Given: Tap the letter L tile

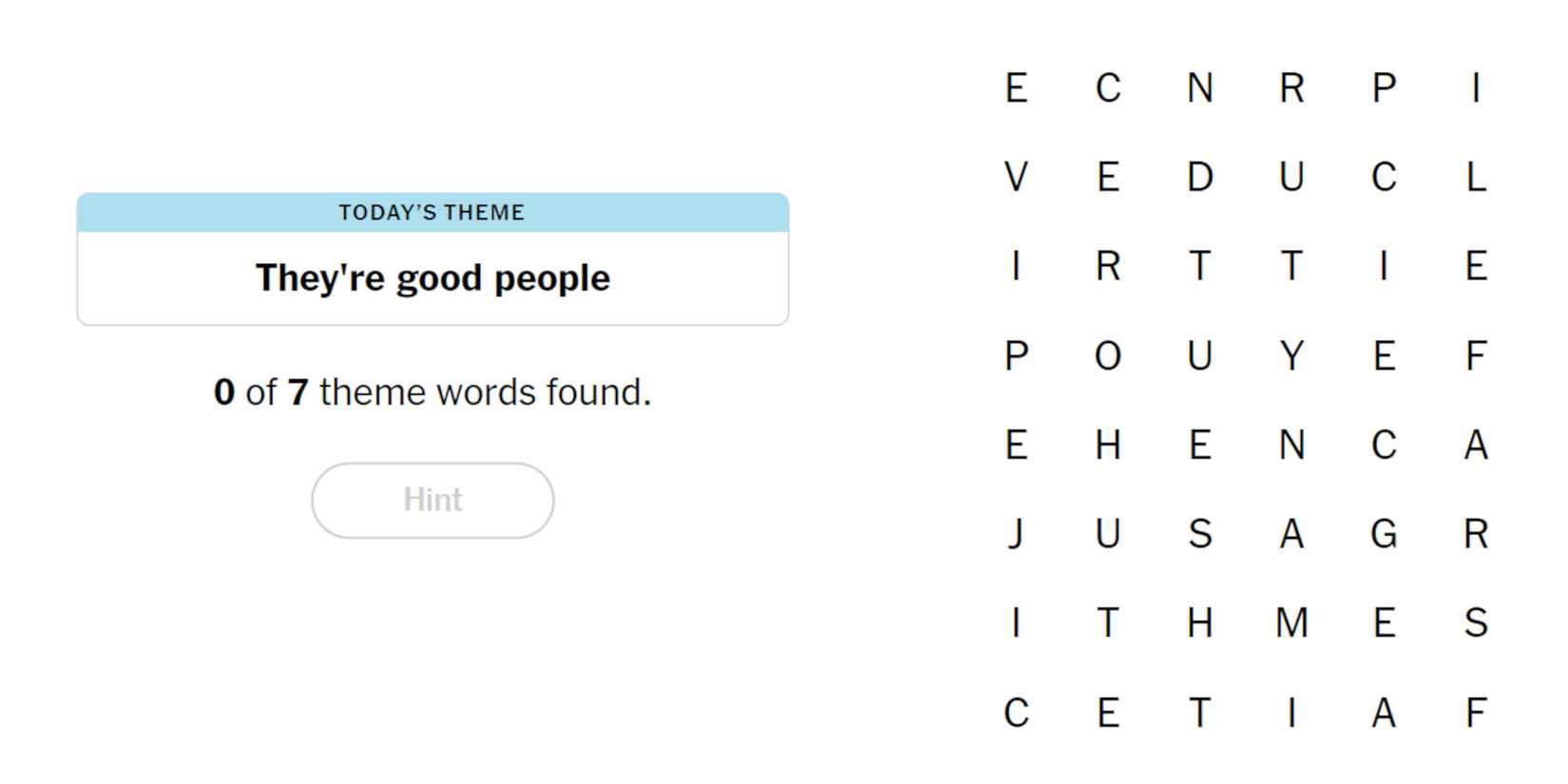Looking at the screenshot, I should [x=1475, y=177].
